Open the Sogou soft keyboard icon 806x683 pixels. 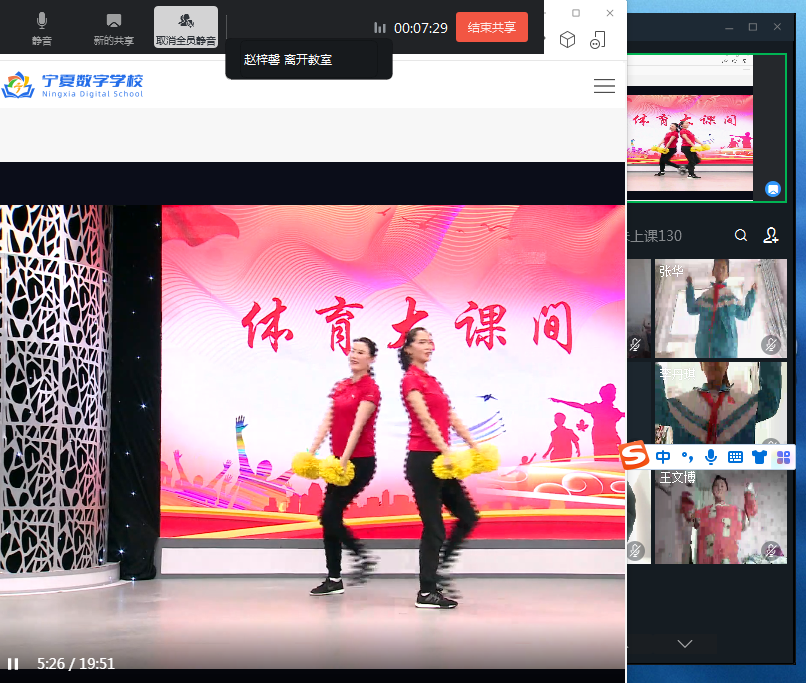[x=735, y=457]
